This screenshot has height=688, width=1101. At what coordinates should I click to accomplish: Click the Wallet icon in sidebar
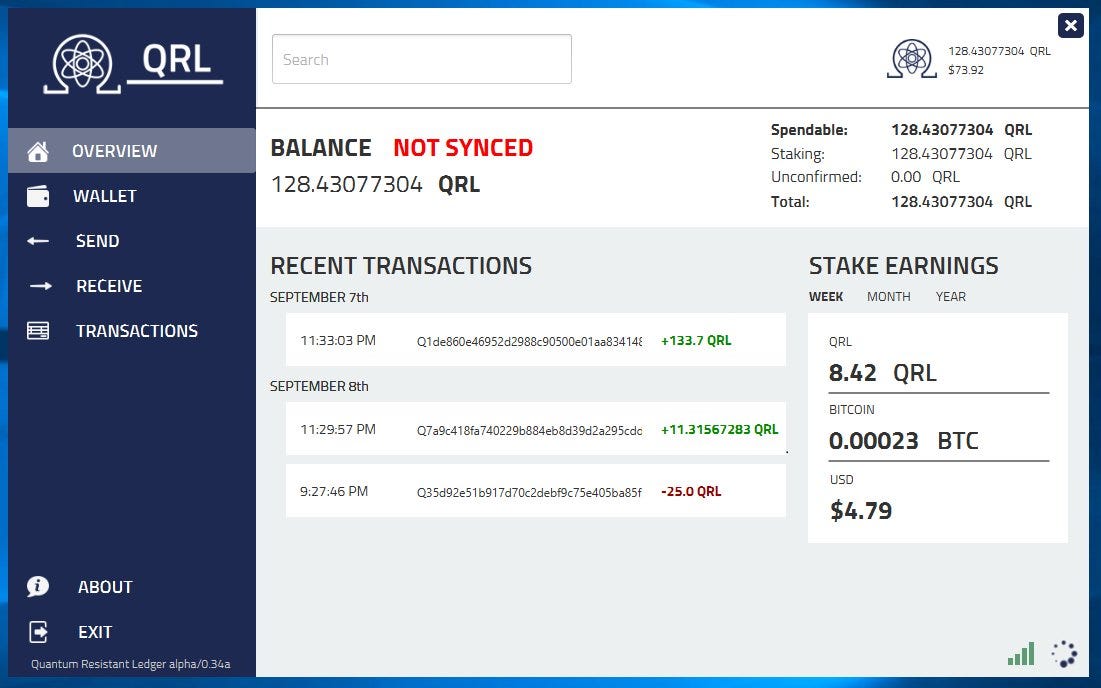coord(38,196)
